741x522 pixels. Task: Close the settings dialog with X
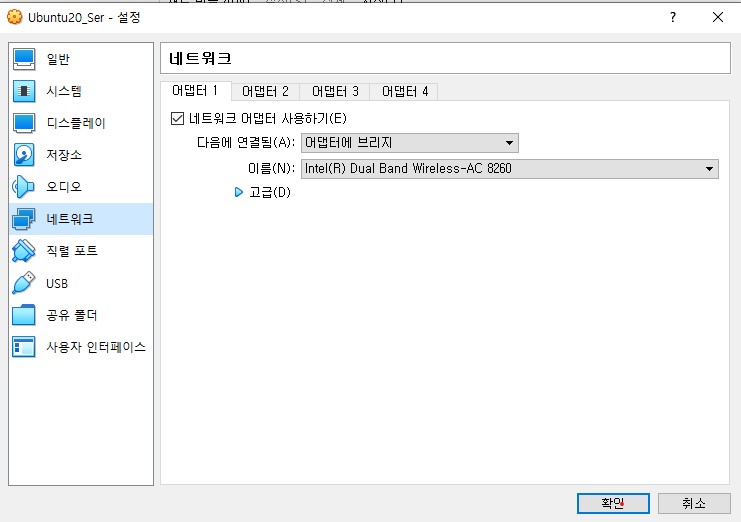coord(718,17)
